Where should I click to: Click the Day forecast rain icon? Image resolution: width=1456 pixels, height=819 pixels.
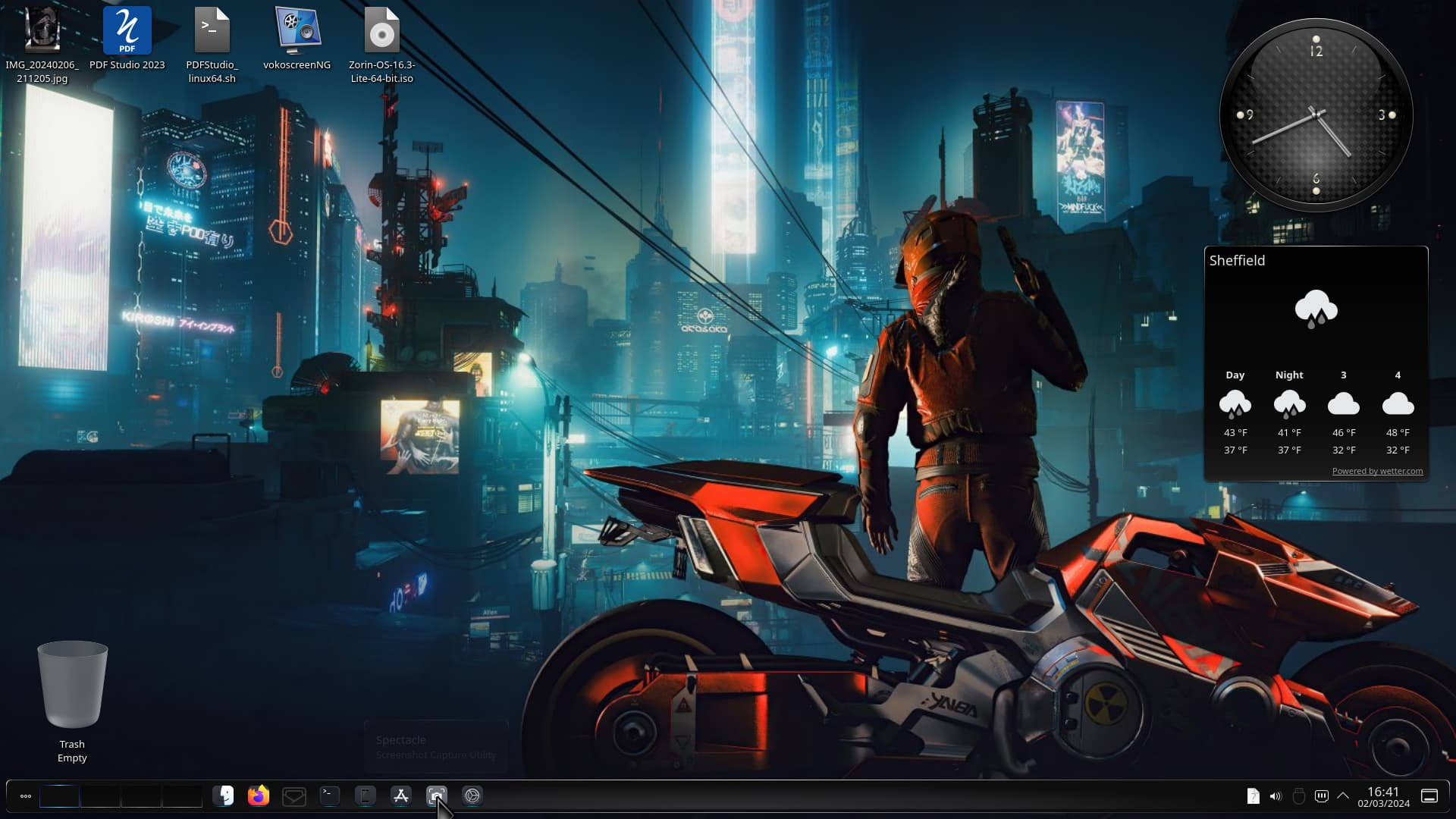point(1235,404)
